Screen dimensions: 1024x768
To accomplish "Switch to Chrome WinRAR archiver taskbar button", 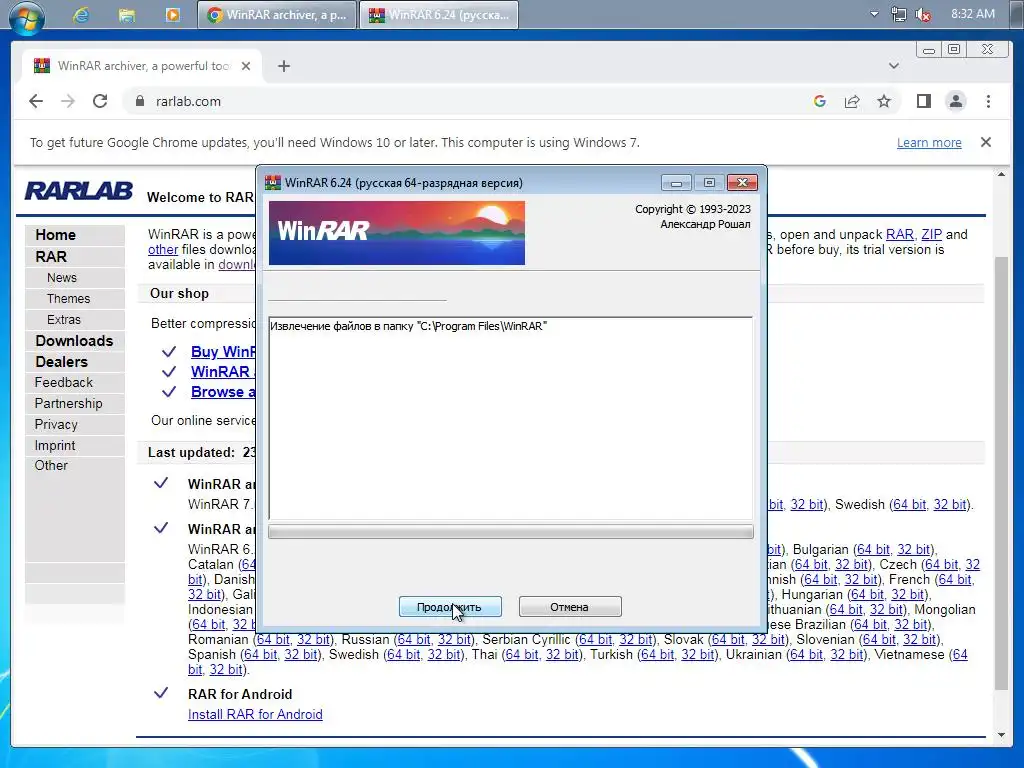I will (x=277, y=15).
